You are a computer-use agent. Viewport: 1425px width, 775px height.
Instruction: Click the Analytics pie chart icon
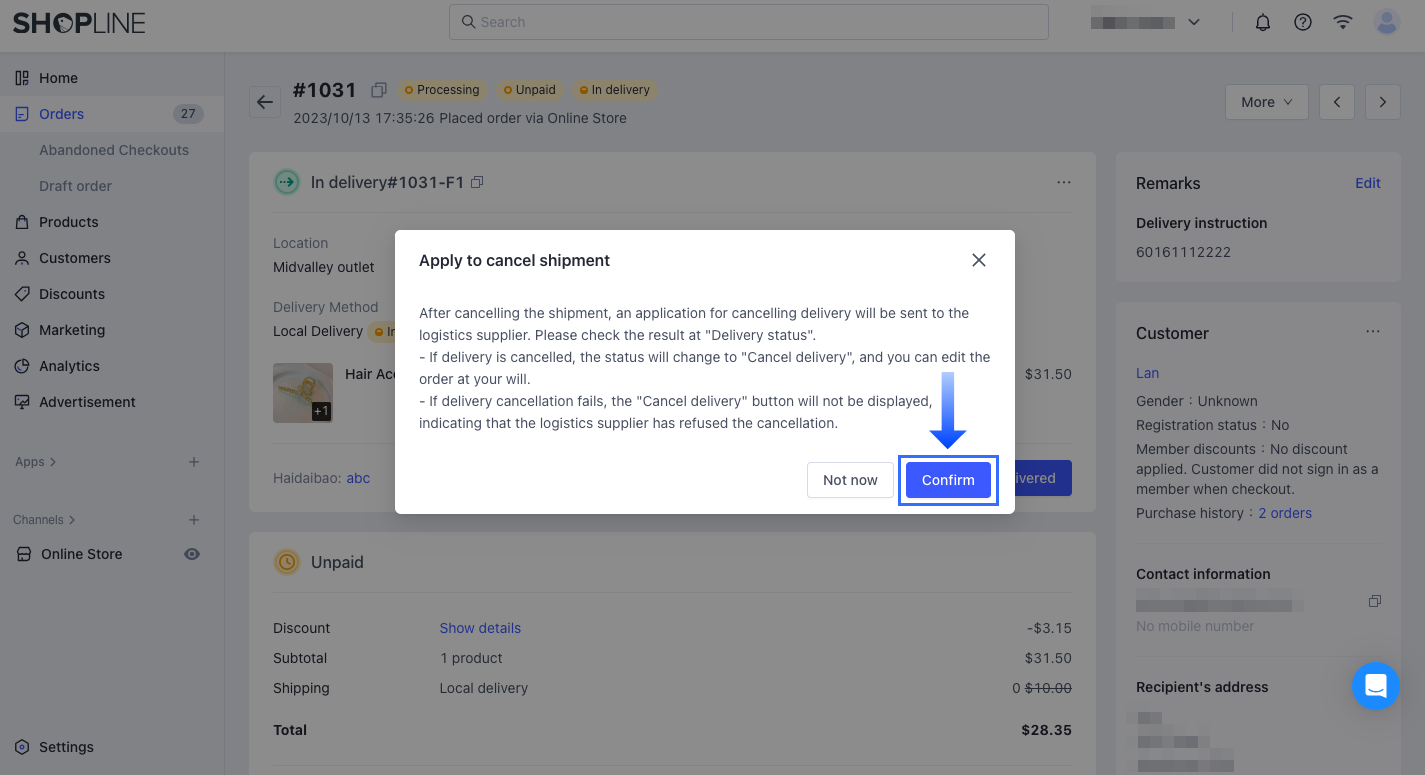coord(22,366)
